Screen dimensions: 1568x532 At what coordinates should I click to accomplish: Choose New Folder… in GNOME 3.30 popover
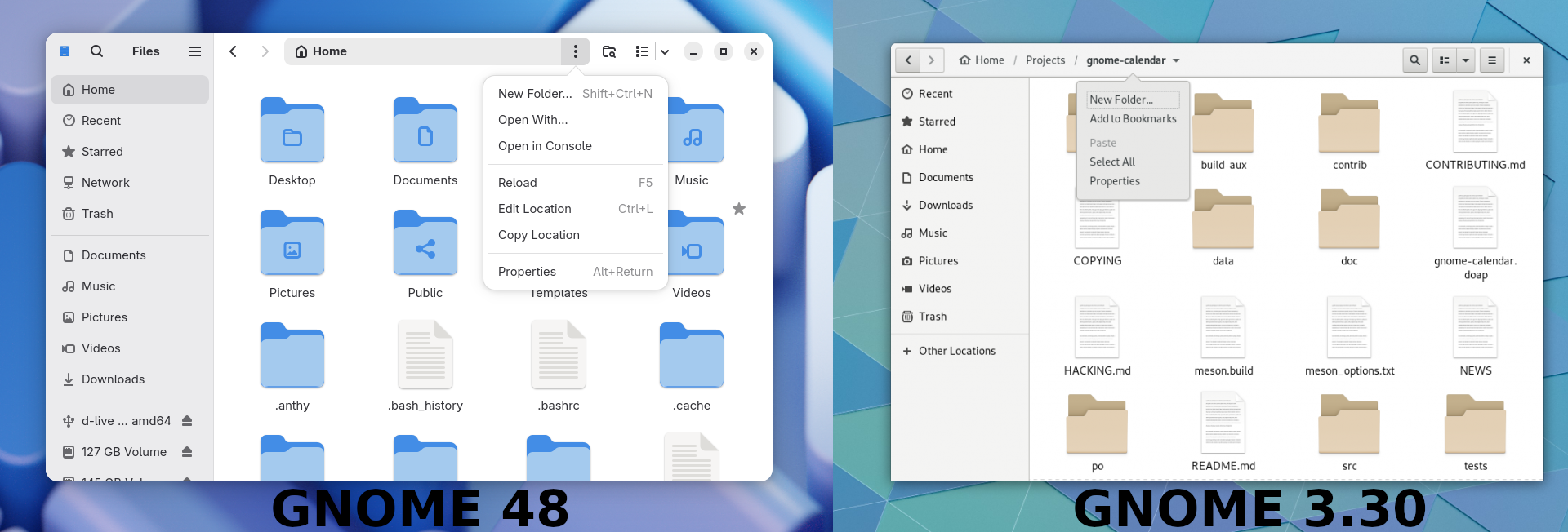point(1133,100)
